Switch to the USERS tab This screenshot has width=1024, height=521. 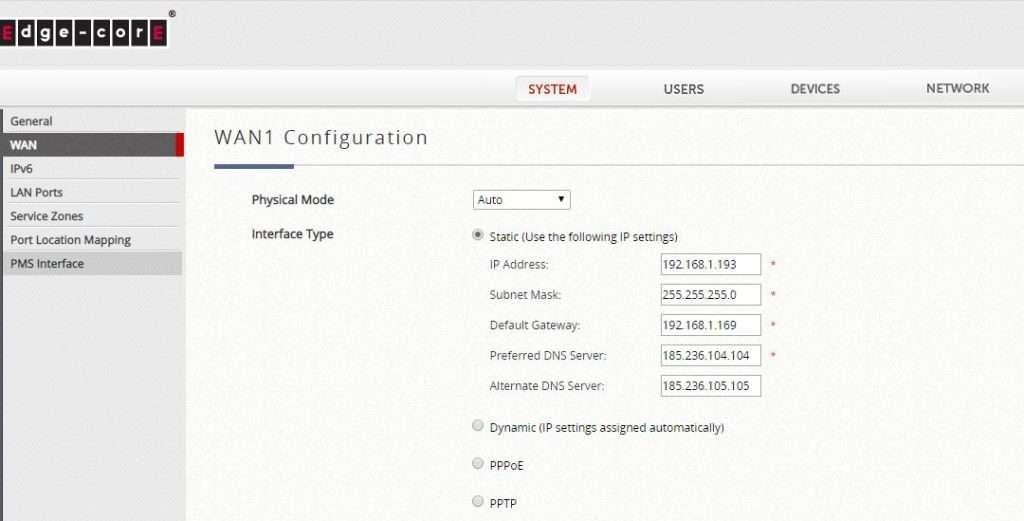pyautogui.click(x=684, y=89)
